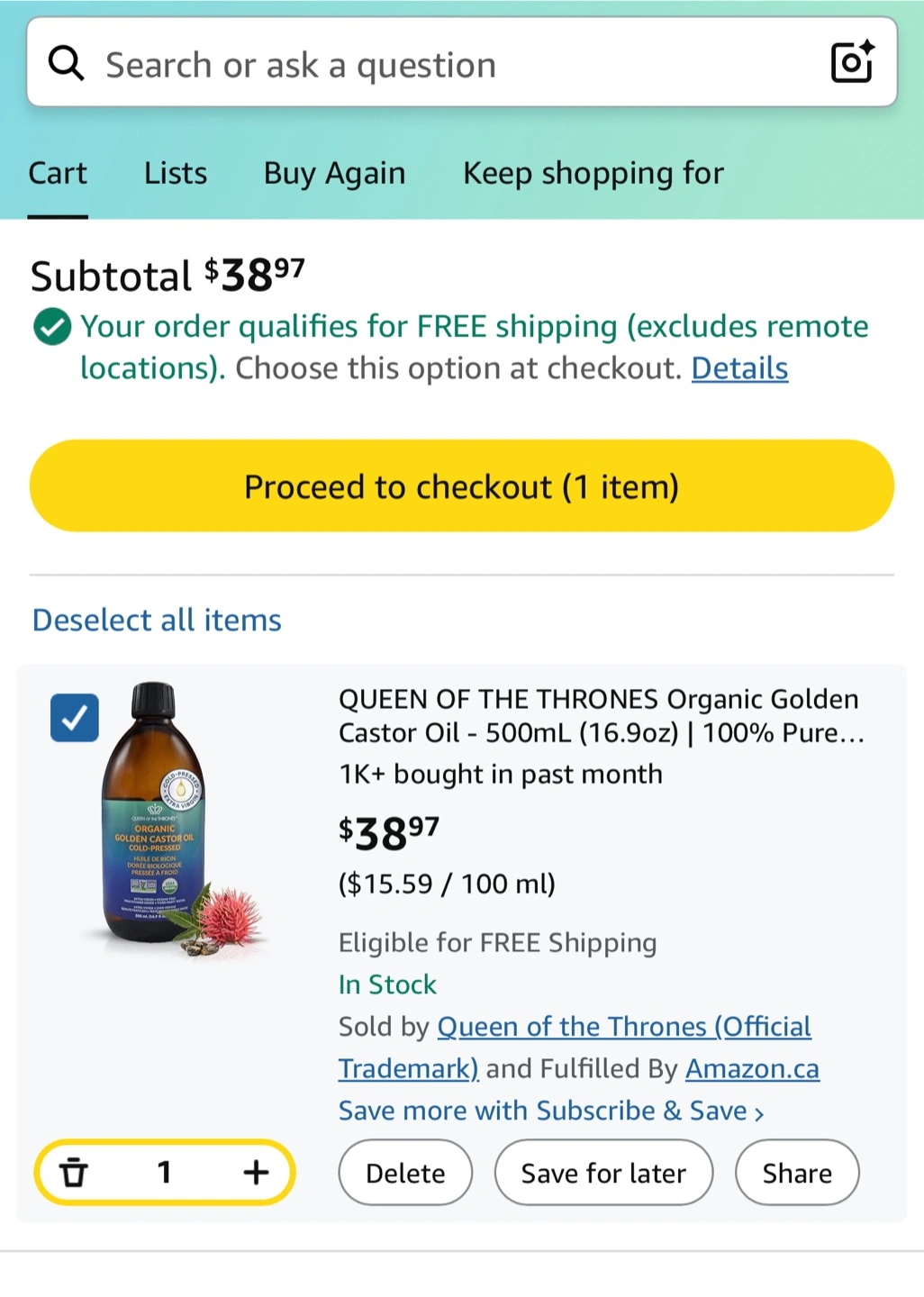The image size is (924, 1297).
Task: Switch to the Lists tab
Action: click(176, 173)
